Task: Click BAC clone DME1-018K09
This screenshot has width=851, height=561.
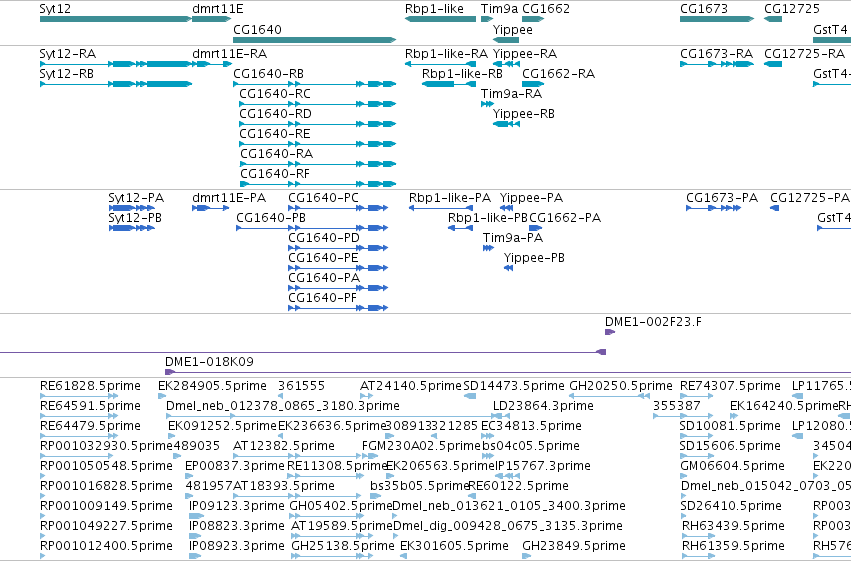Action: coord(508,372)
